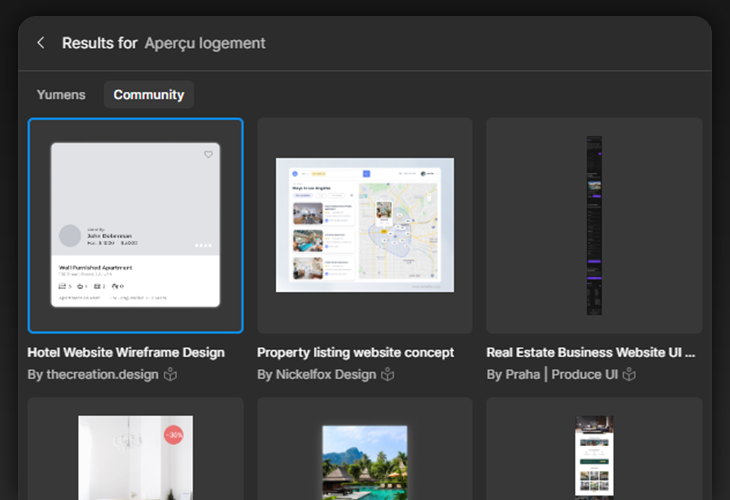The width and height of the screenshot is (730, 500).
Task: Go back using the left chevron arrow
Action: (41, 43)
